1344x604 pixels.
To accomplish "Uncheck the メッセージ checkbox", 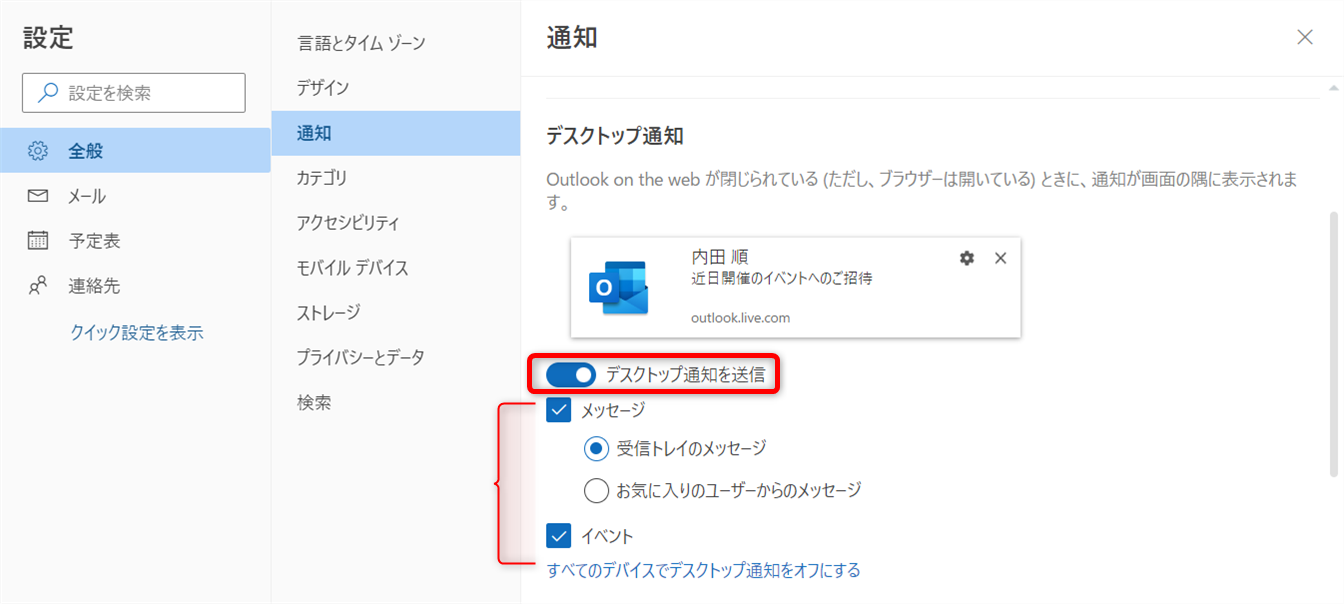I will click(559, 410).
